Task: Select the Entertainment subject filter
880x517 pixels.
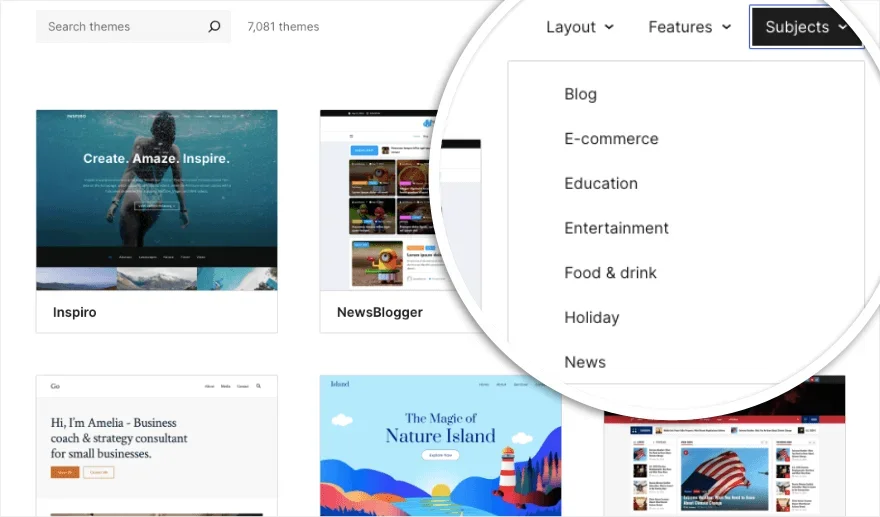Action: click(616, 228)
